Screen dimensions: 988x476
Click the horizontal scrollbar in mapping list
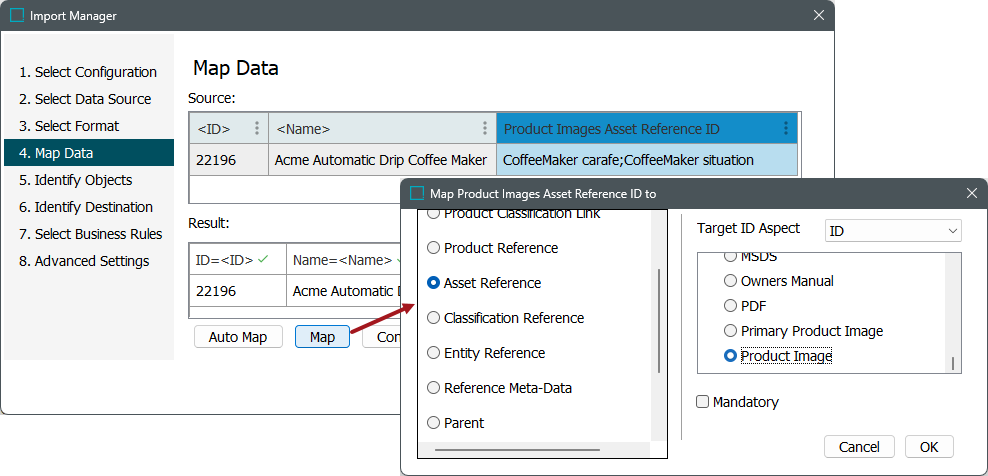[x=520, y=450]
